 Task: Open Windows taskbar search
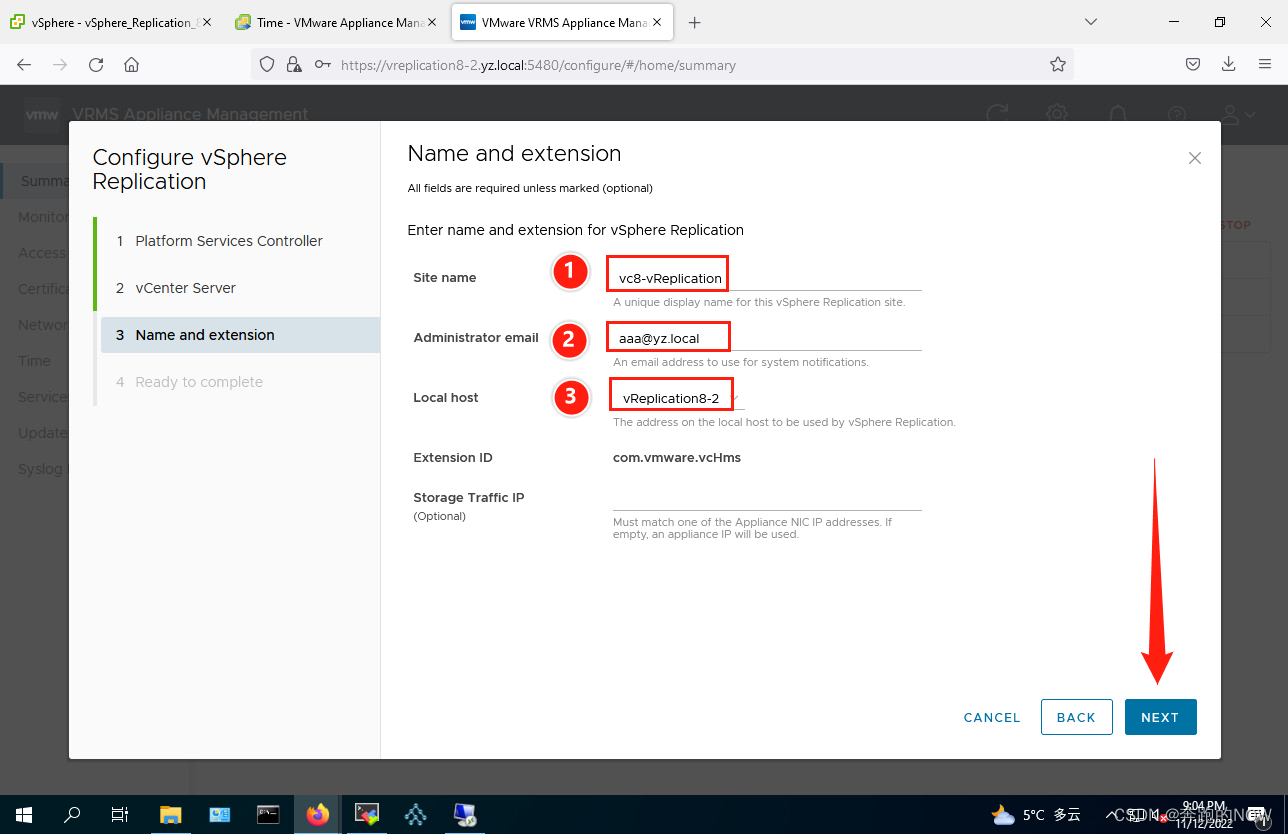72,814
